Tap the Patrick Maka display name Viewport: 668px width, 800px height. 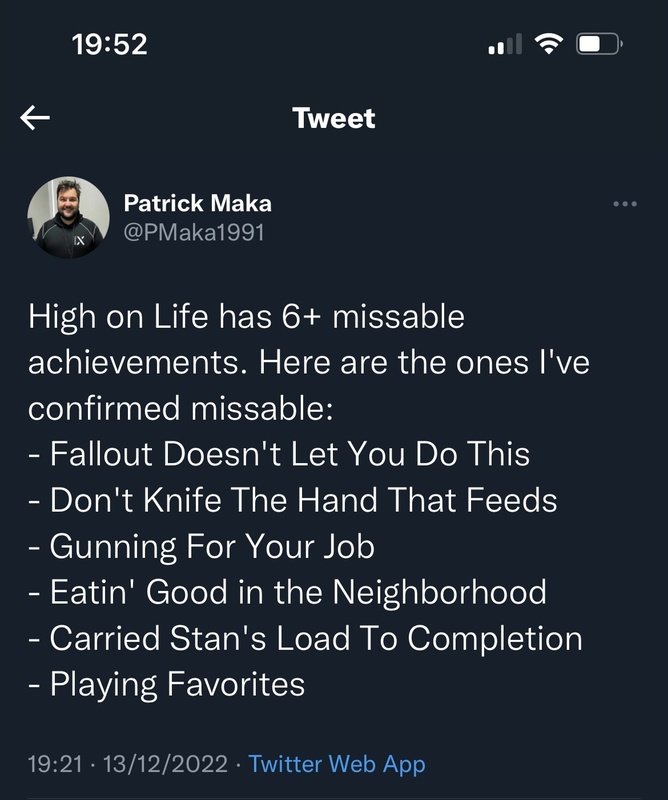pos(197,203)
